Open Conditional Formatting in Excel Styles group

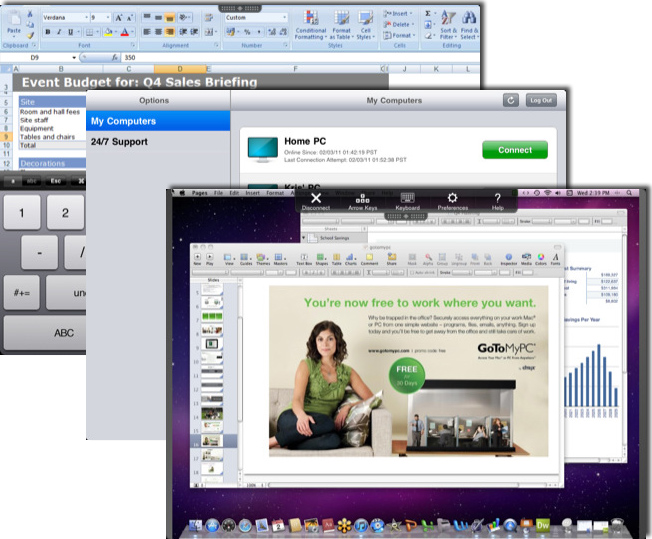pos(311,25)
